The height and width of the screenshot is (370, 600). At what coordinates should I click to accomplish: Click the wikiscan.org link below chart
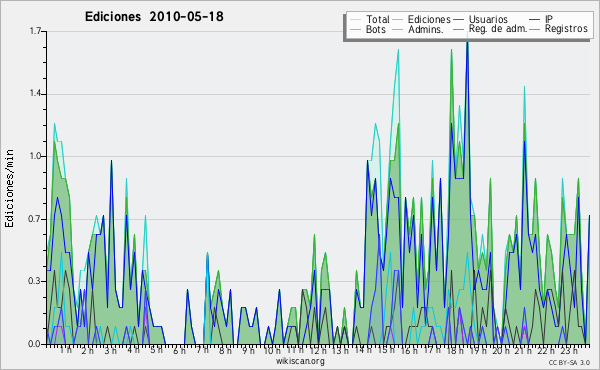coord(300,361)
